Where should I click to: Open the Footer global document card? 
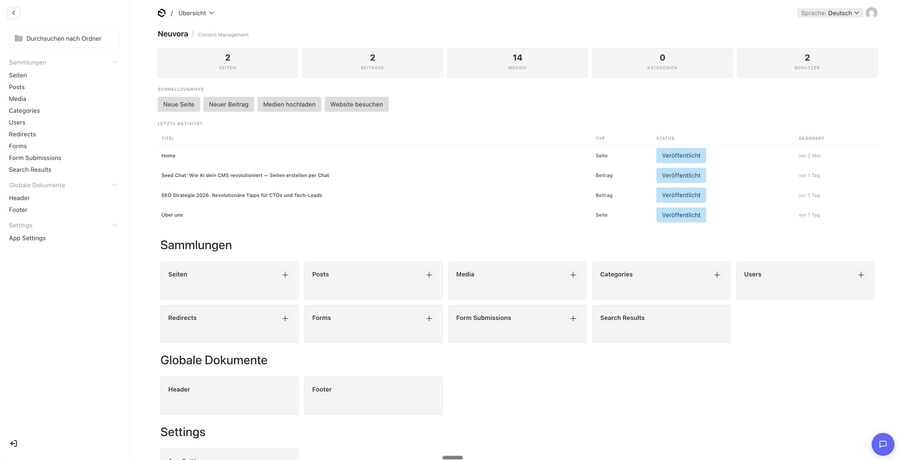[373, 396]
